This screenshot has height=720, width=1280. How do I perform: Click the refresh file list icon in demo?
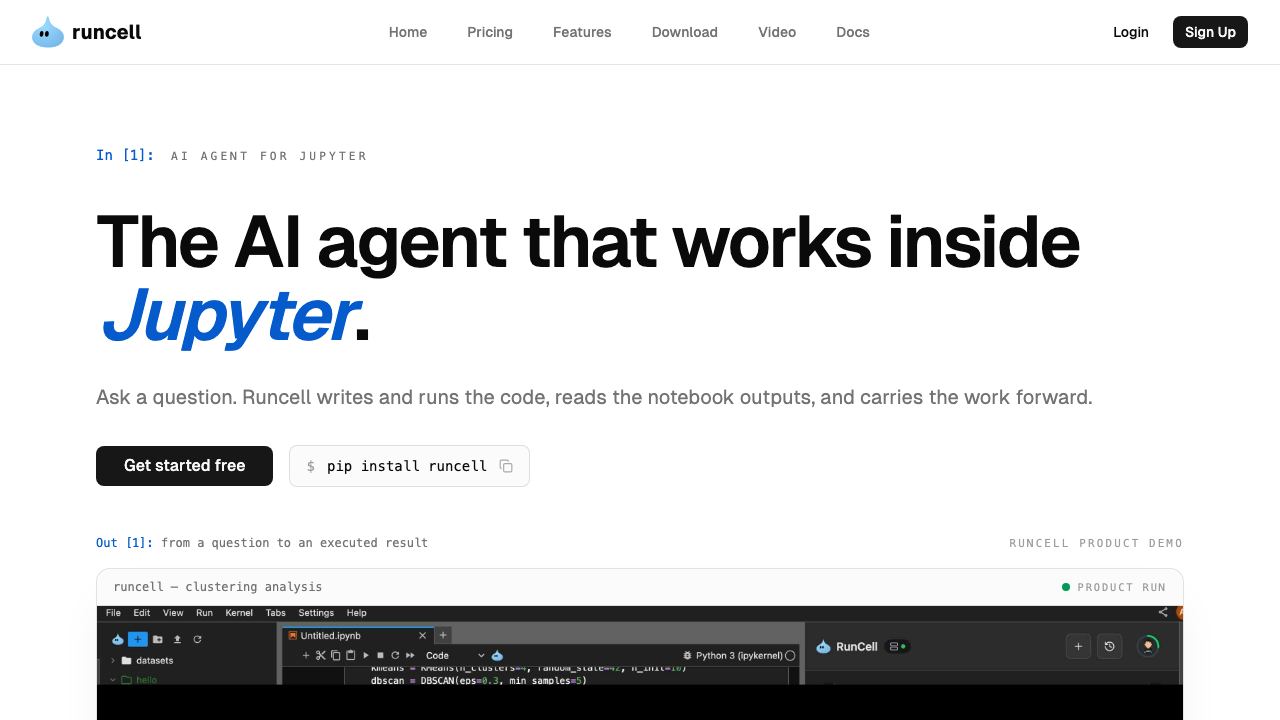197,639
